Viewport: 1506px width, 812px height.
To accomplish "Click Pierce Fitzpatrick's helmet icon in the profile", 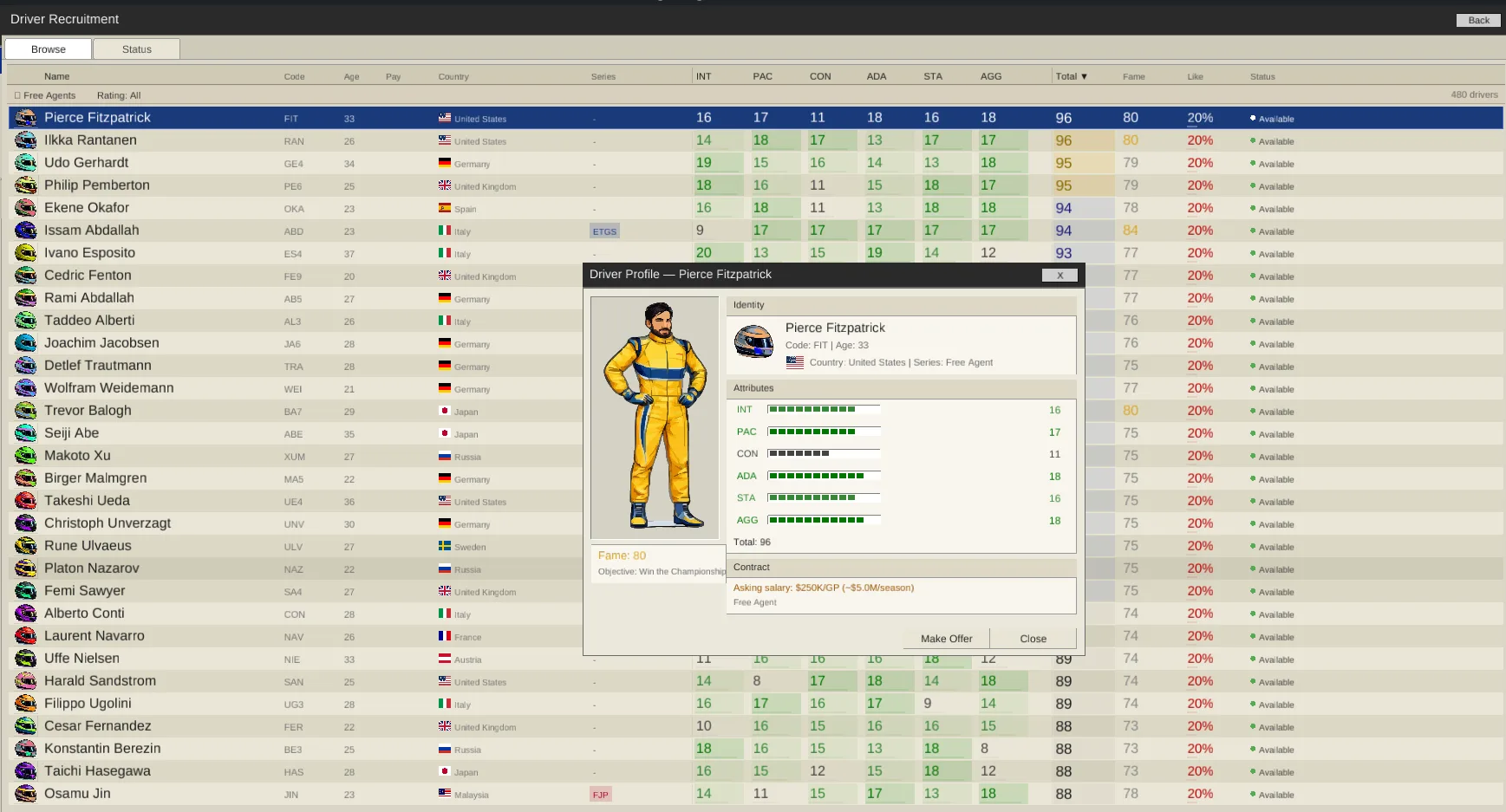I will pos(753,341).
